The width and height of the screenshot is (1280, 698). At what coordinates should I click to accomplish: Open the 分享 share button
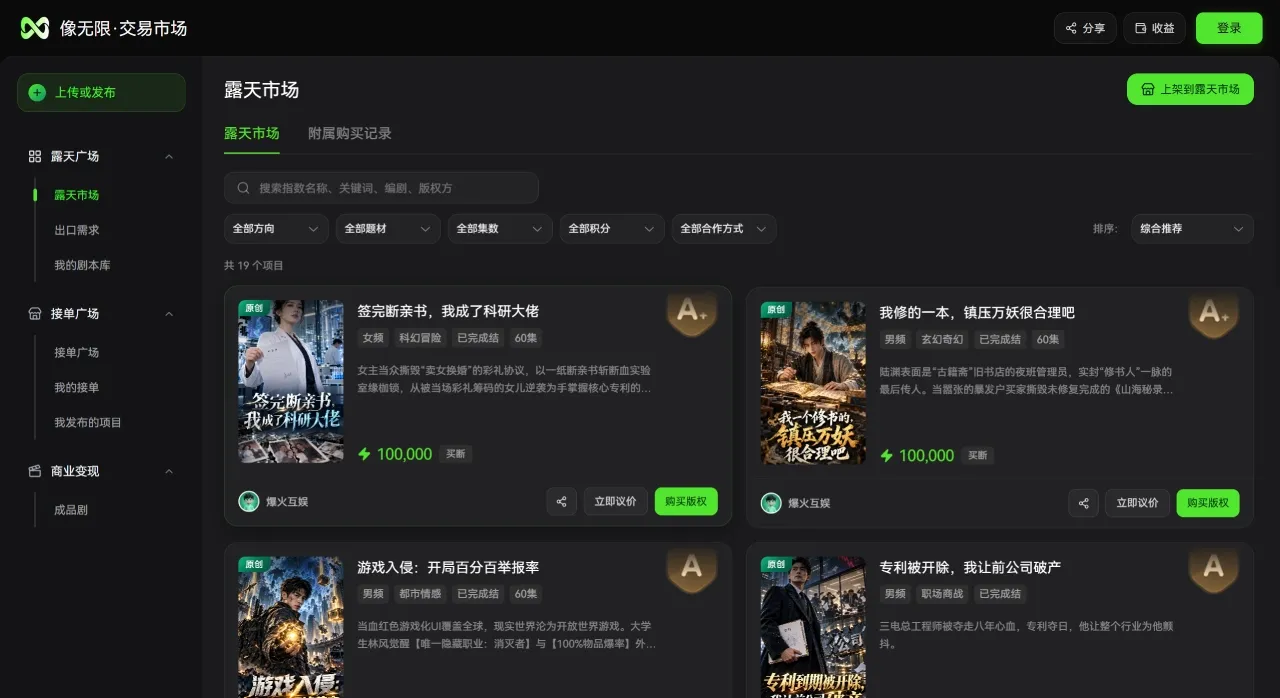1085,28
